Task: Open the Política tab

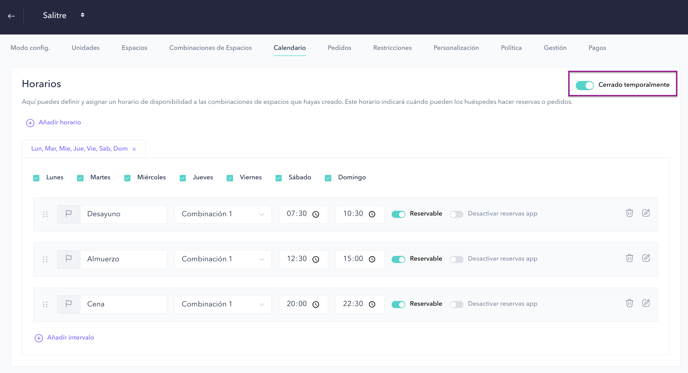Action: point(511,48)
